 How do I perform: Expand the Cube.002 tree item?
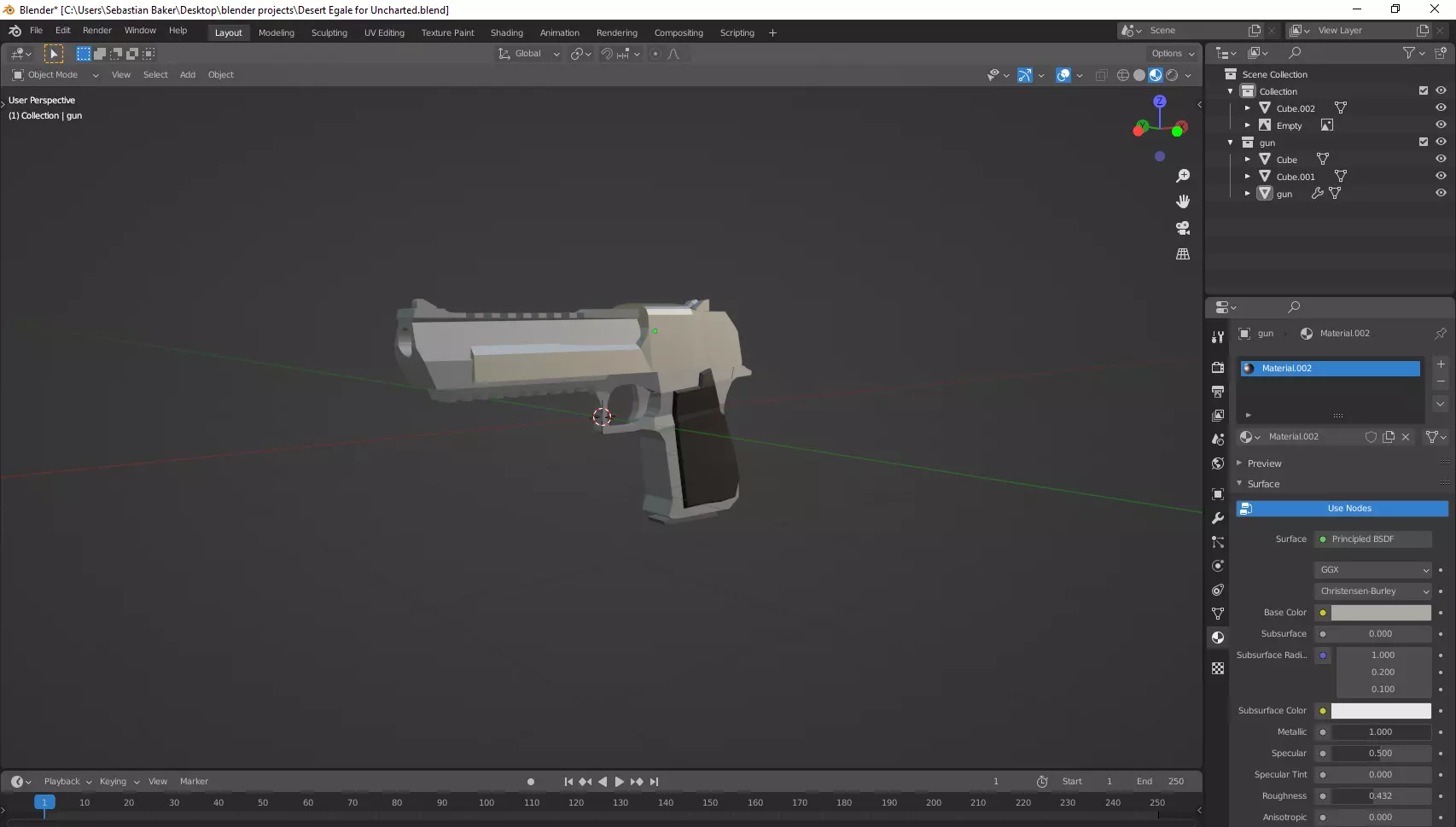click(x=1248, y=108)
